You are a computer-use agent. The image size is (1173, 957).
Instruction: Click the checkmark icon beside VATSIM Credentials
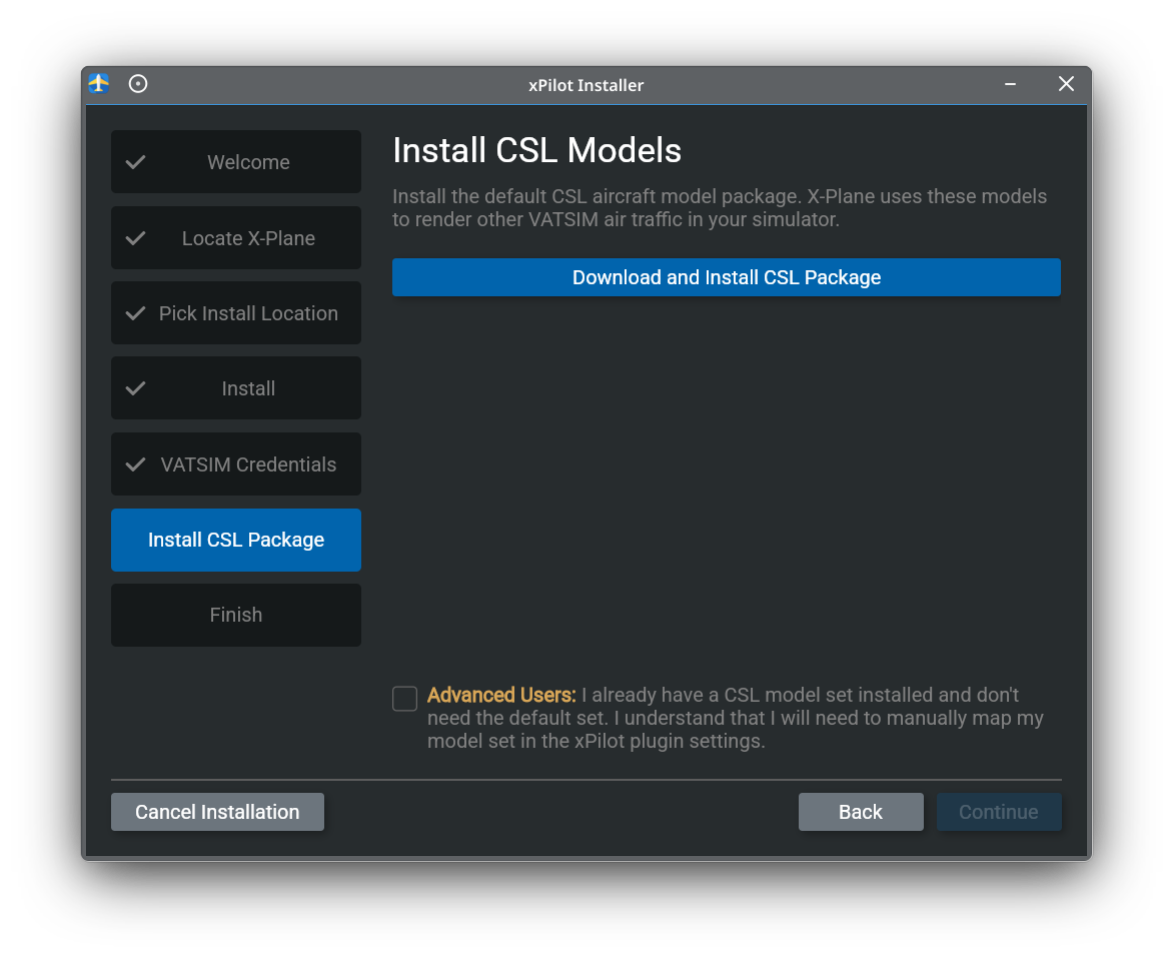[x=135, y=464]
